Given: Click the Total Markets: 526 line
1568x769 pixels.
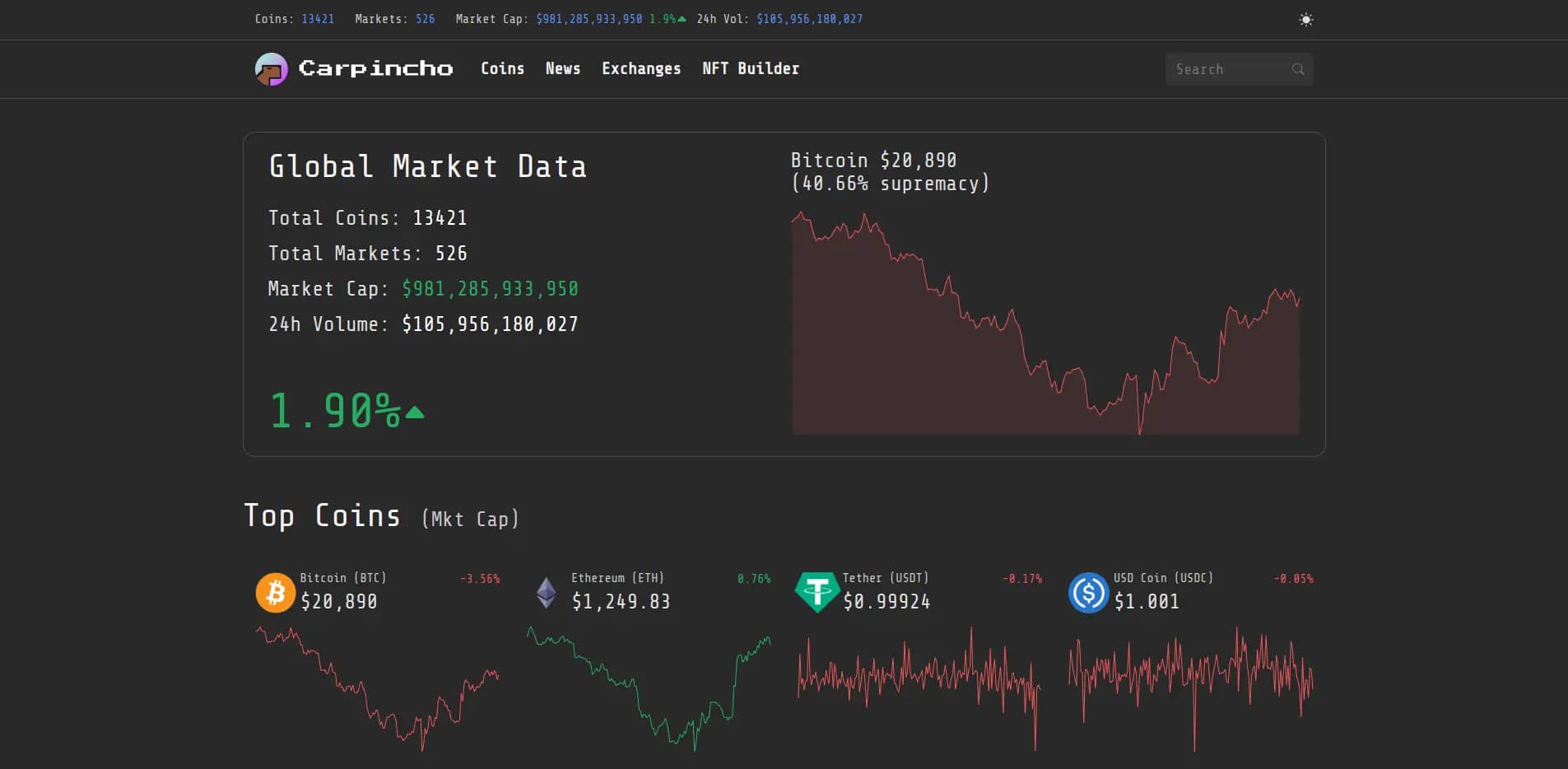Looking at the screenshot, I should point(367,254).
